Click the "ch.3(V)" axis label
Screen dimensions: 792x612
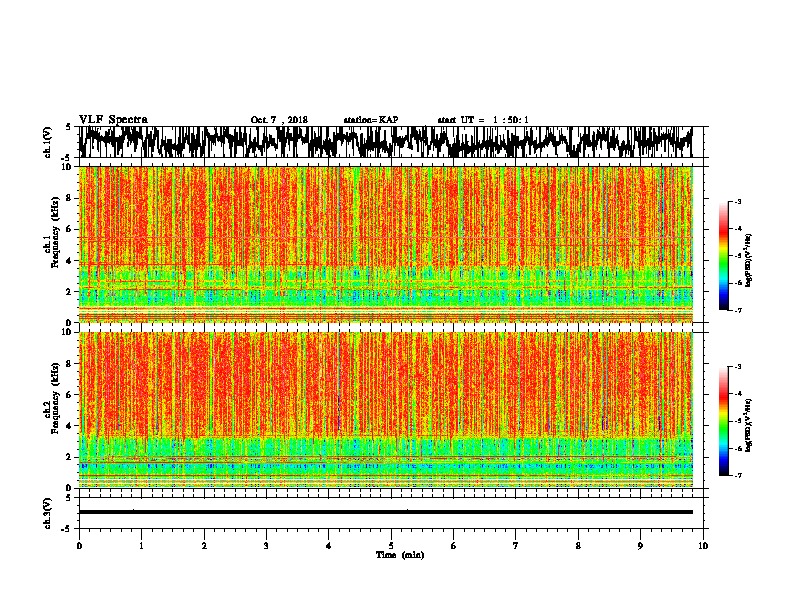click(x=48, y=513)
